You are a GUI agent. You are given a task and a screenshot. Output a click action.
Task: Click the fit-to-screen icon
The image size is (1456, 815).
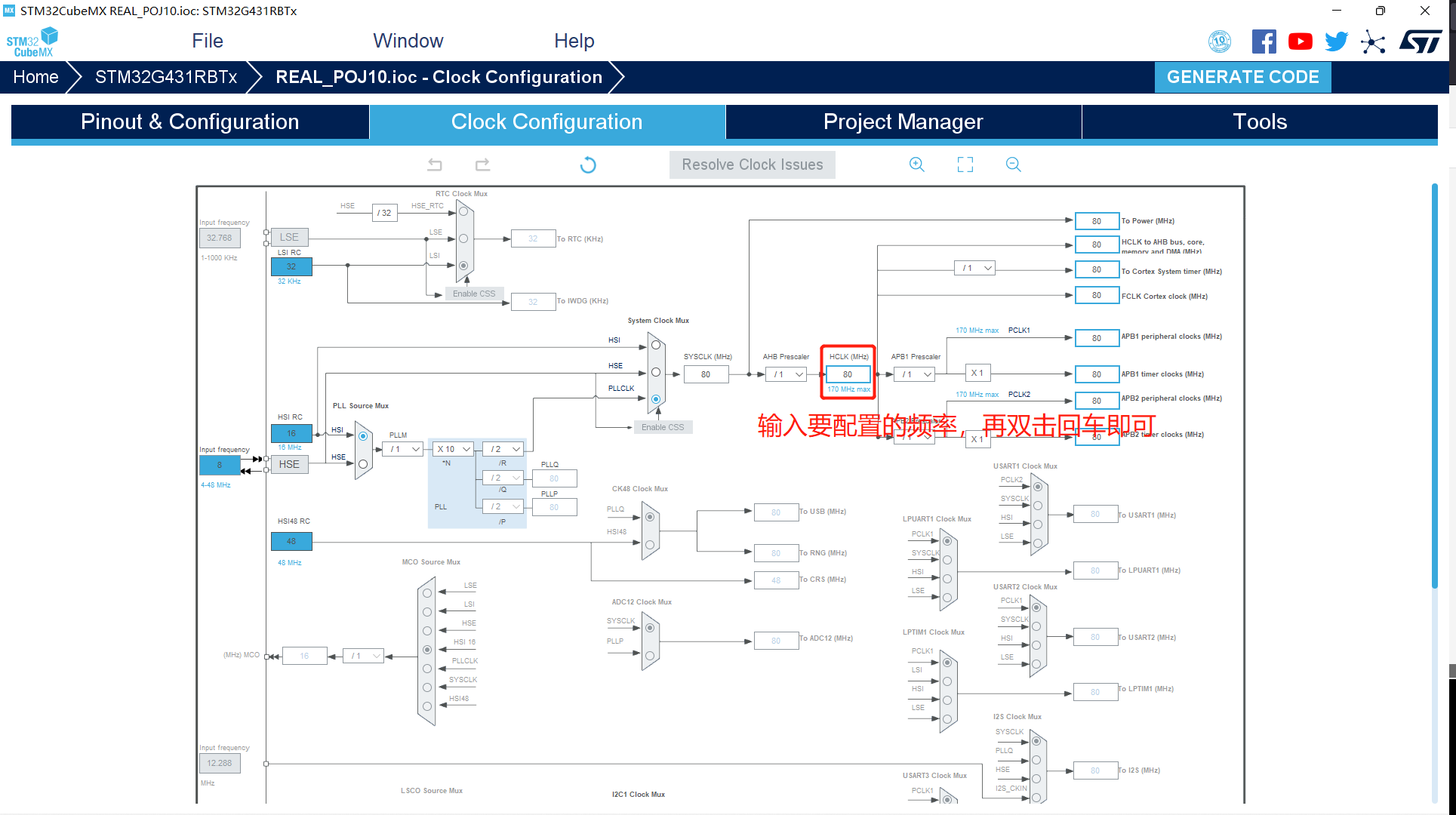(965, 165)
